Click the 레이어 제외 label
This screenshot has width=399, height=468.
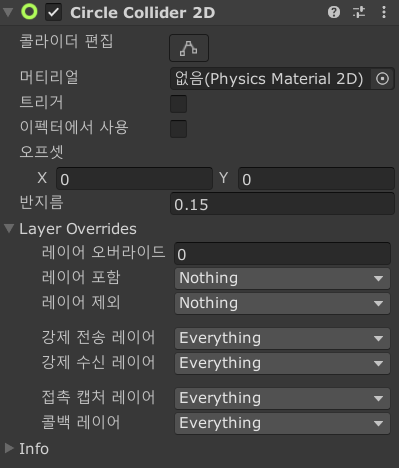tap(81, 302)
